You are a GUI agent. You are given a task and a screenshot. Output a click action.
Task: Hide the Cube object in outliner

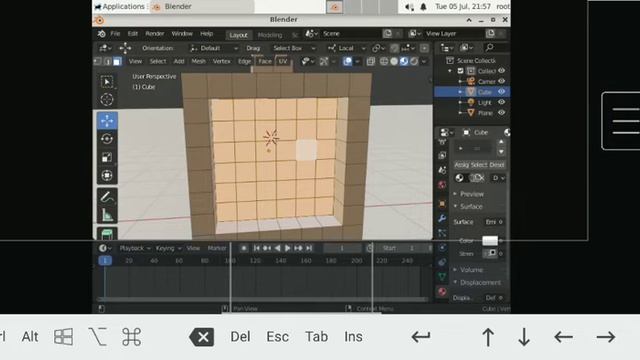(x=501, y=91)
